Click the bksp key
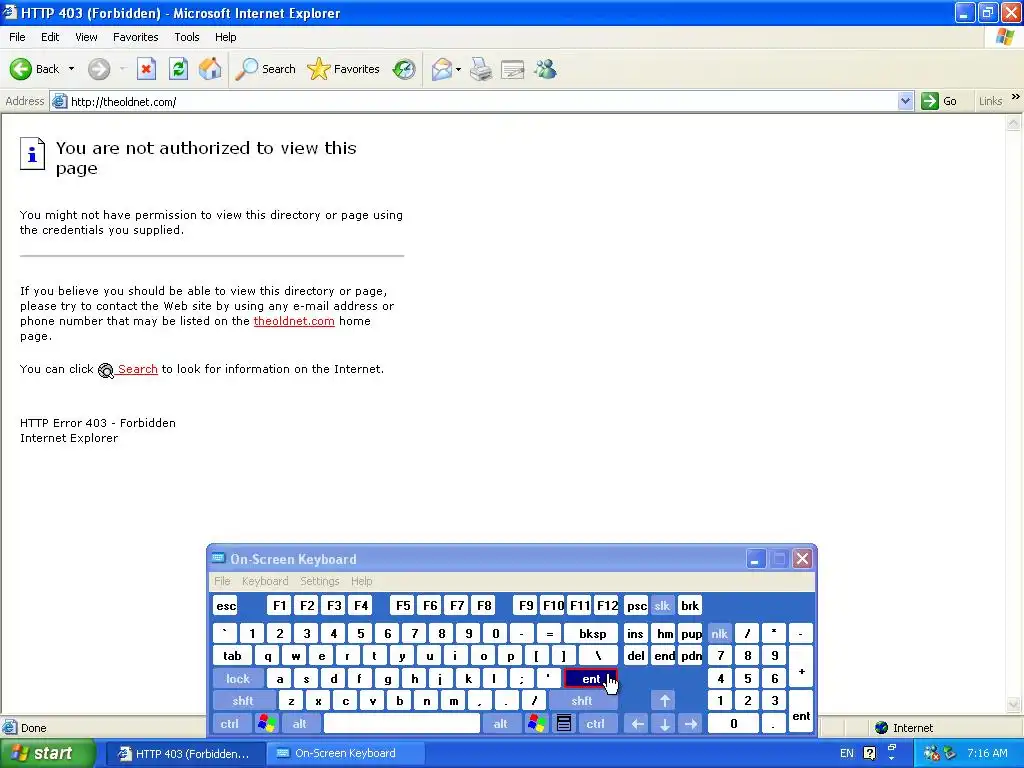 coord(592,633)
